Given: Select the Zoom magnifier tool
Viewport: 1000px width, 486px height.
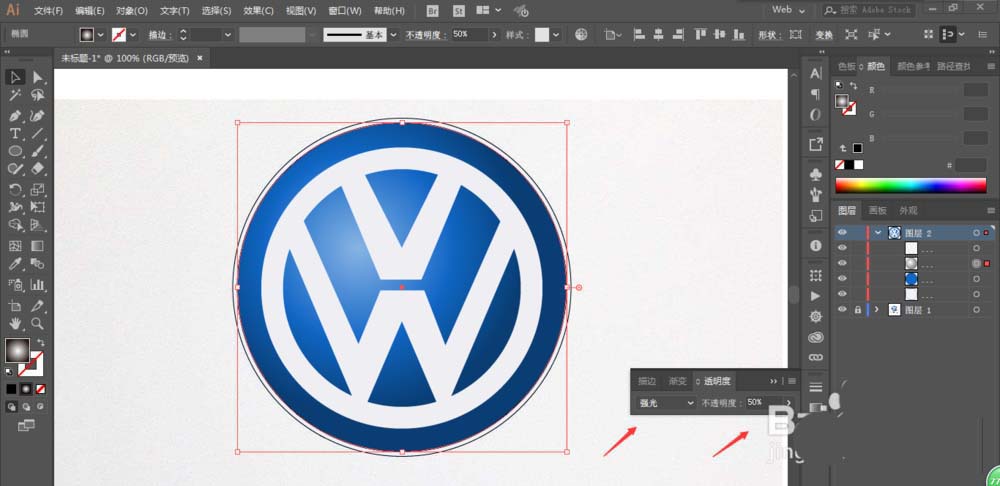Looking at the screenshot, I should tap(38, 324).
